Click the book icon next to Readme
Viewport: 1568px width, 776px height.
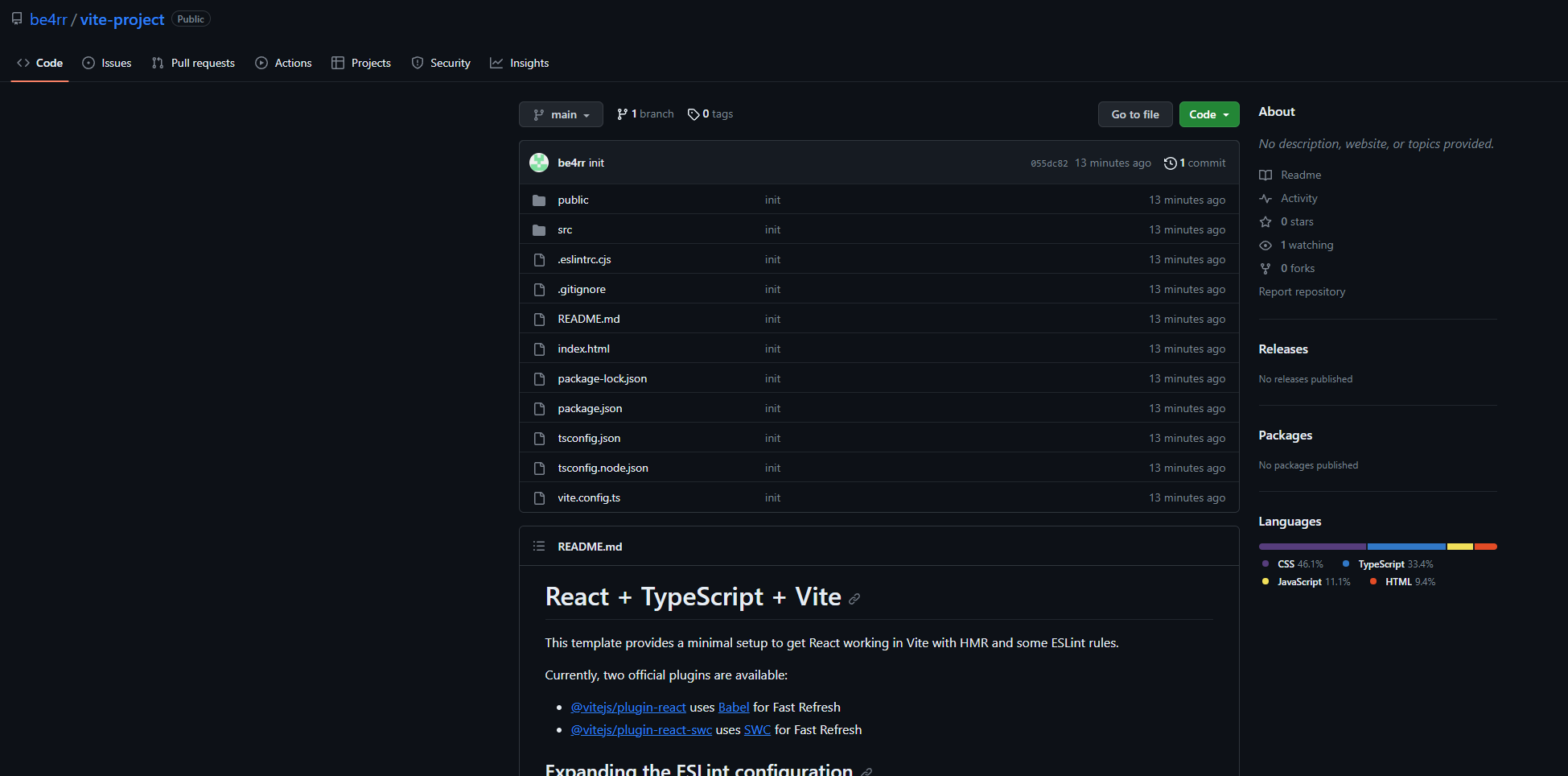point(1266,175)
